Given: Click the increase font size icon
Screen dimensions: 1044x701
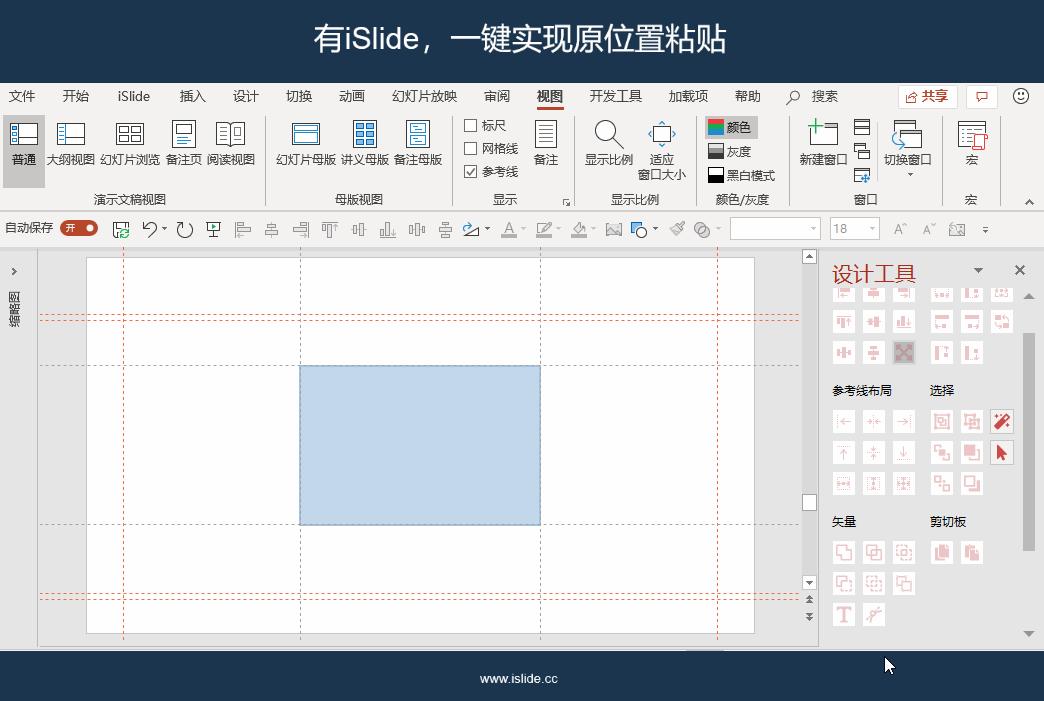Looking at the screenshot, I should 900,230.
